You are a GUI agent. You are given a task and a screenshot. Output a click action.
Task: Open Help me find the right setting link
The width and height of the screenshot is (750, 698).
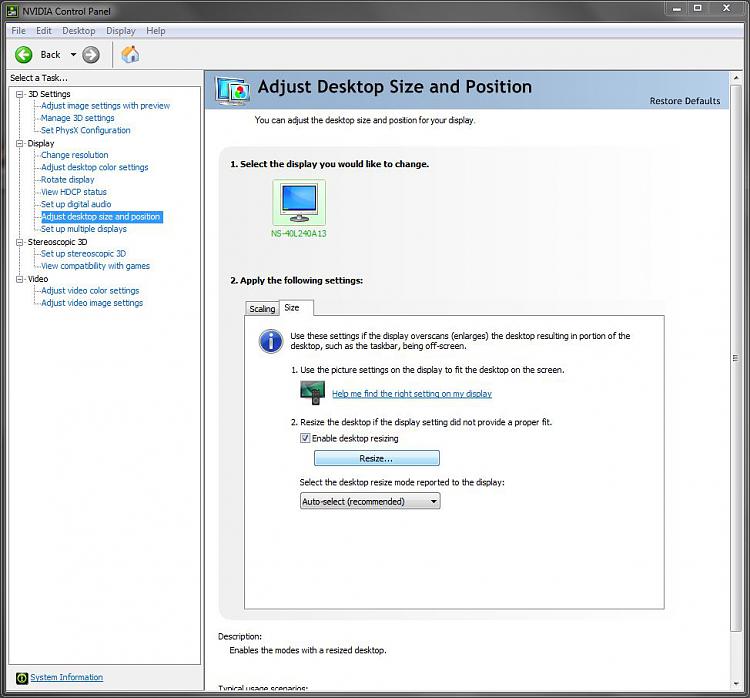click(412, 394)
